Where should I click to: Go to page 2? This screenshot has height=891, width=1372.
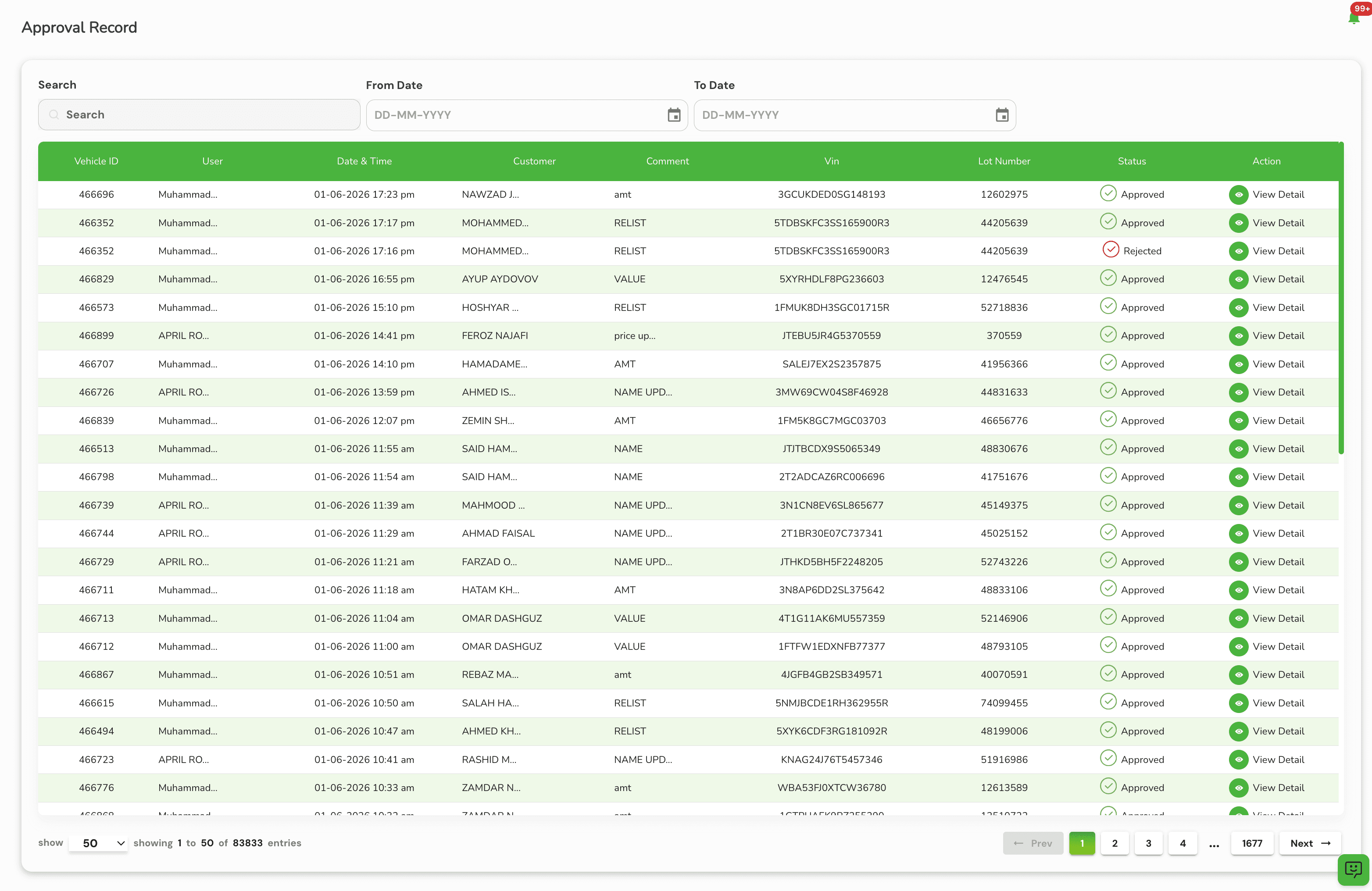[1115, 843]
